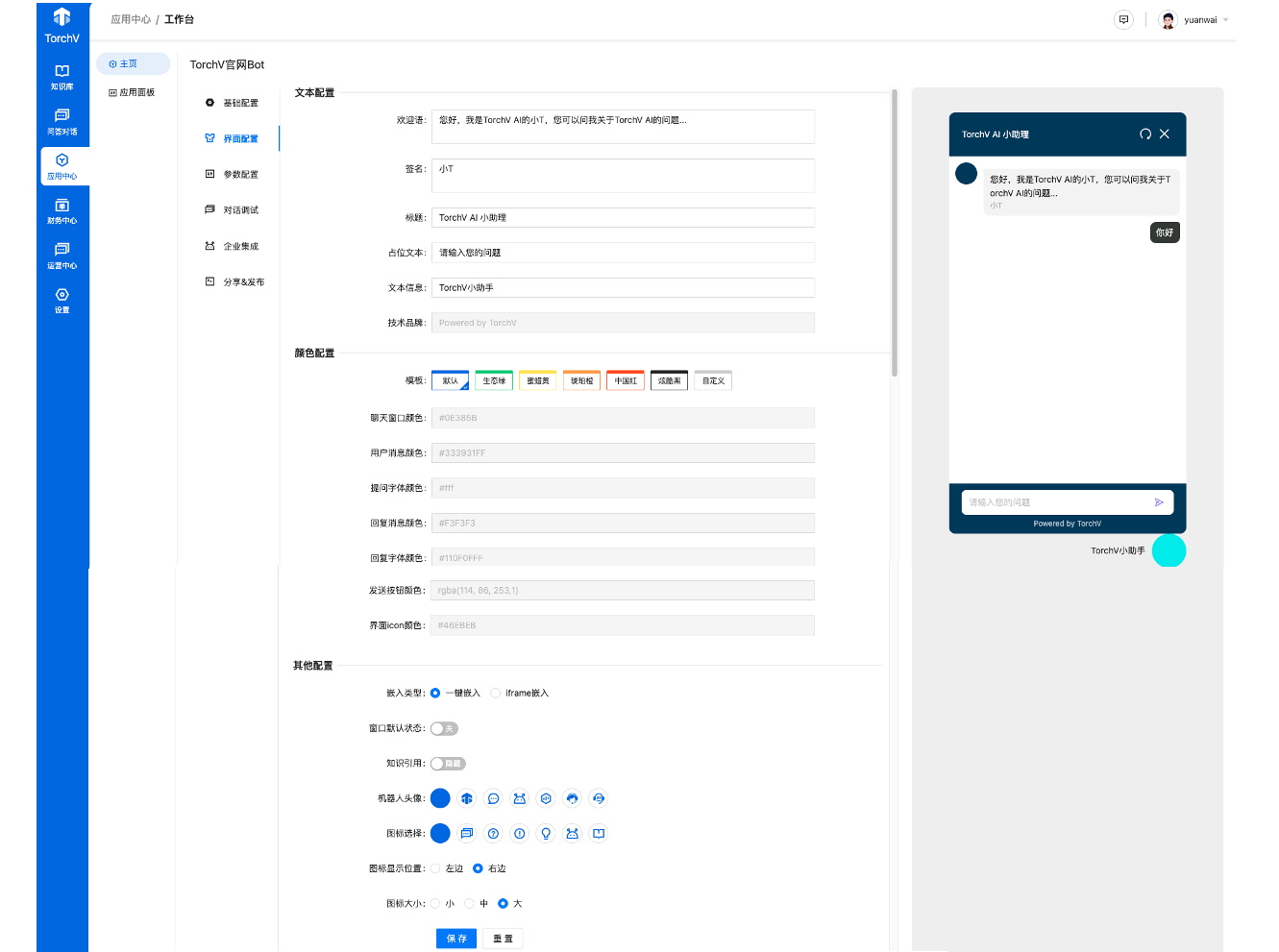The height and width of the screenshot is (952, 1279).
Task: Refresh the chat preview conversation
Action: point(1145,134)
